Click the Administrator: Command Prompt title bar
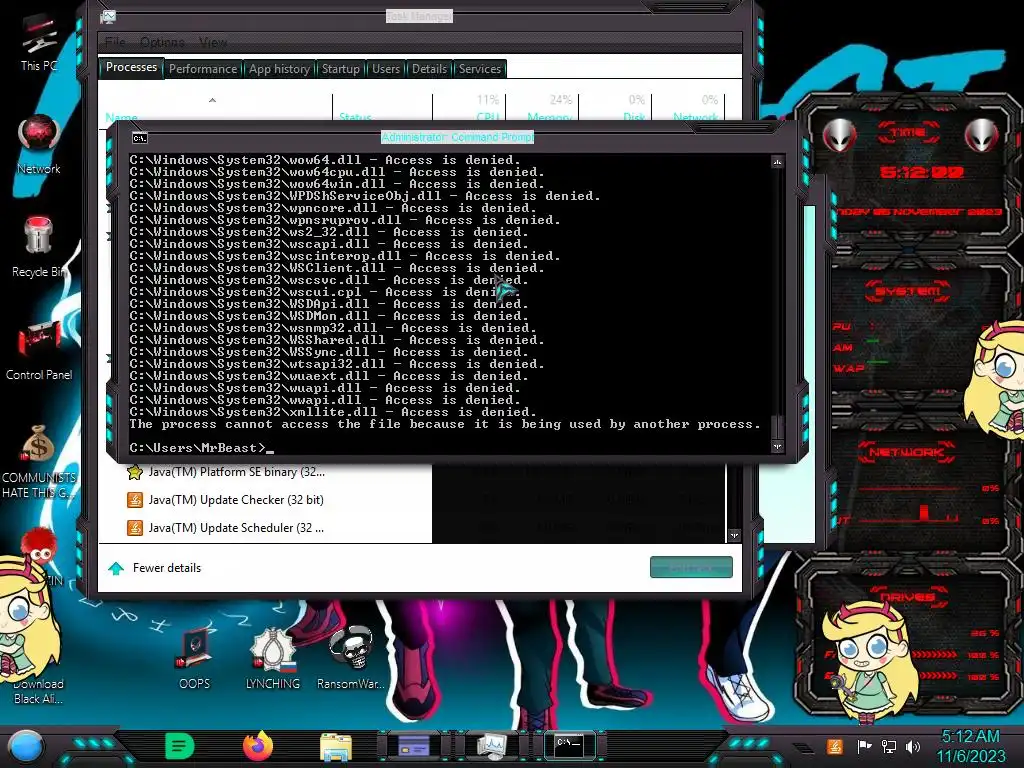Image resolution: width=1024 pixels, height=768 pixels. 457,137
